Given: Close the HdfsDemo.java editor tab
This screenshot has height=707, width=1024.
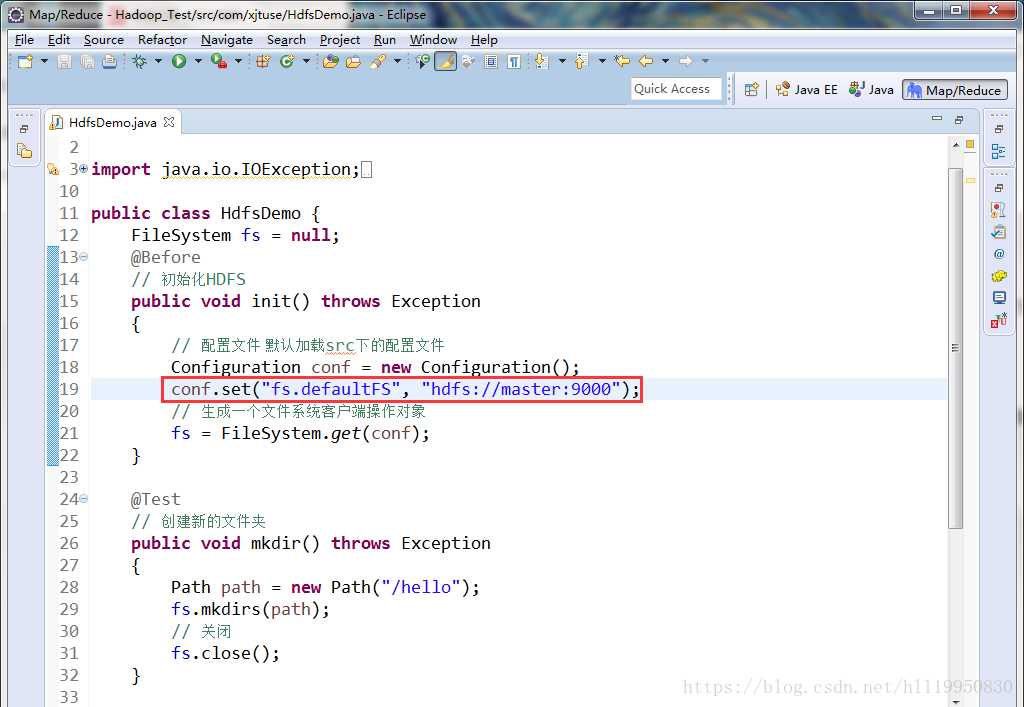Looking at the screenshot, I should tap(169, 122).
